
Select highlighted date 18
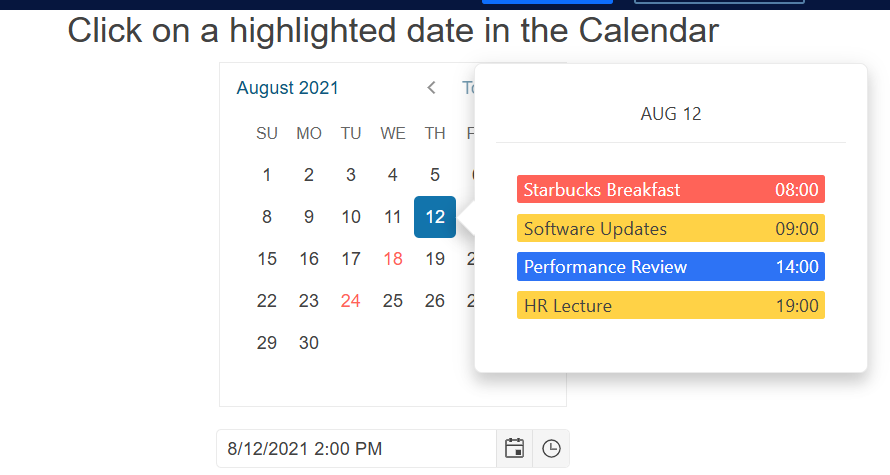[x=393, y=259]
